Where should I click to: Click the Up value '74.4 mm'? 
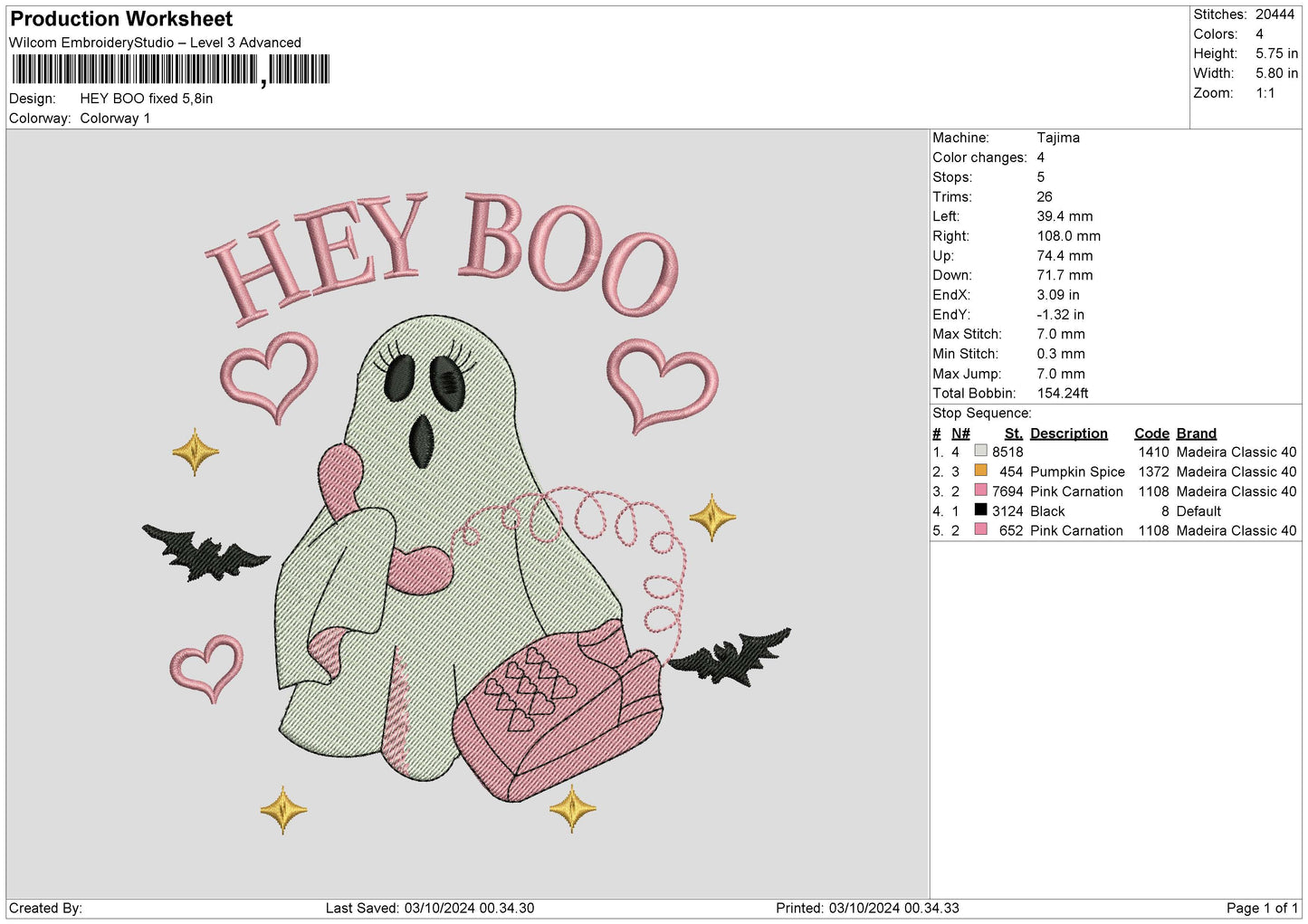pos(1065,256)
